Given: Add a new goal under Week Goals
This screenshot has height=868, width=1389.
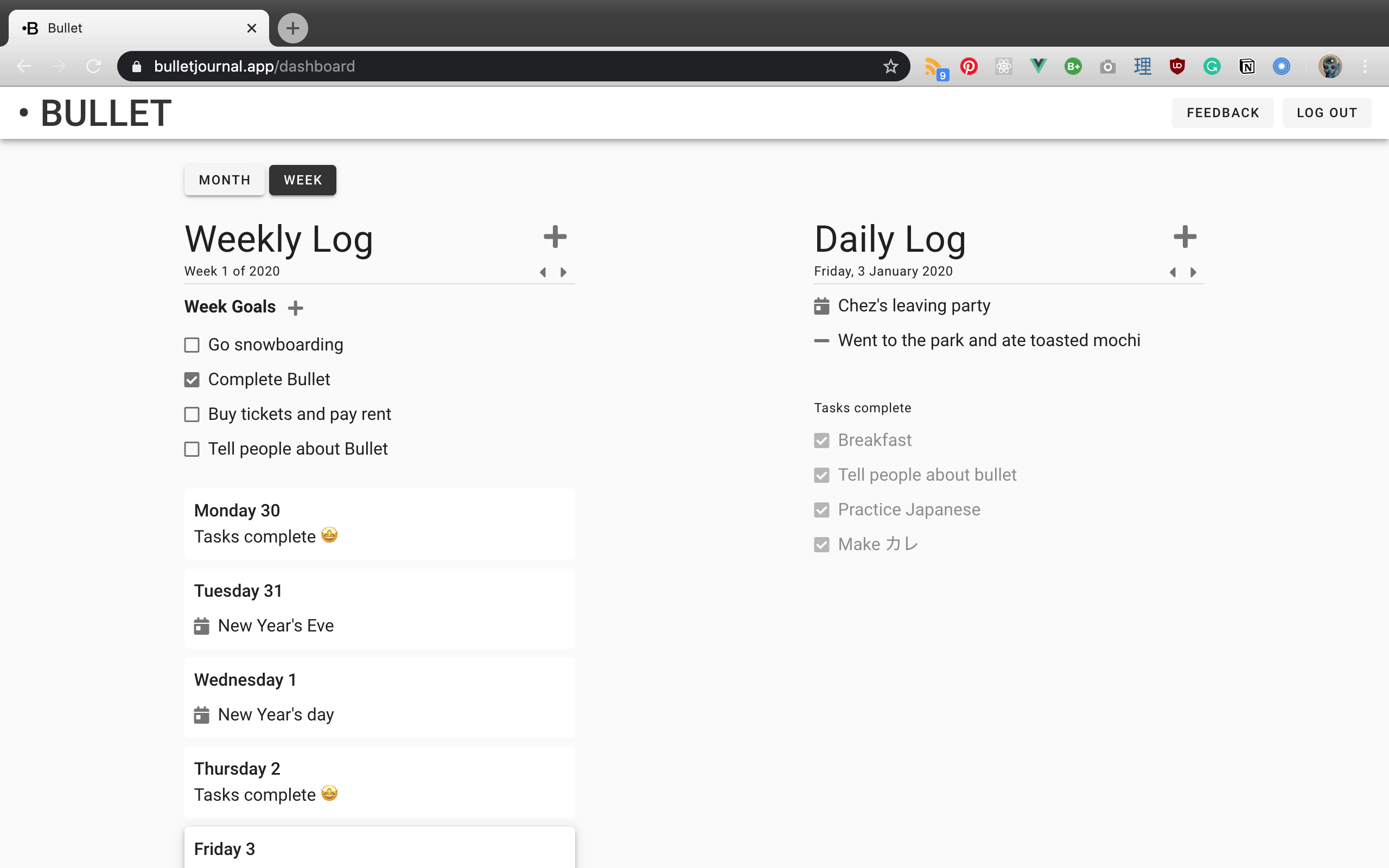Looking at the screenshot, I should pos(296,308).
